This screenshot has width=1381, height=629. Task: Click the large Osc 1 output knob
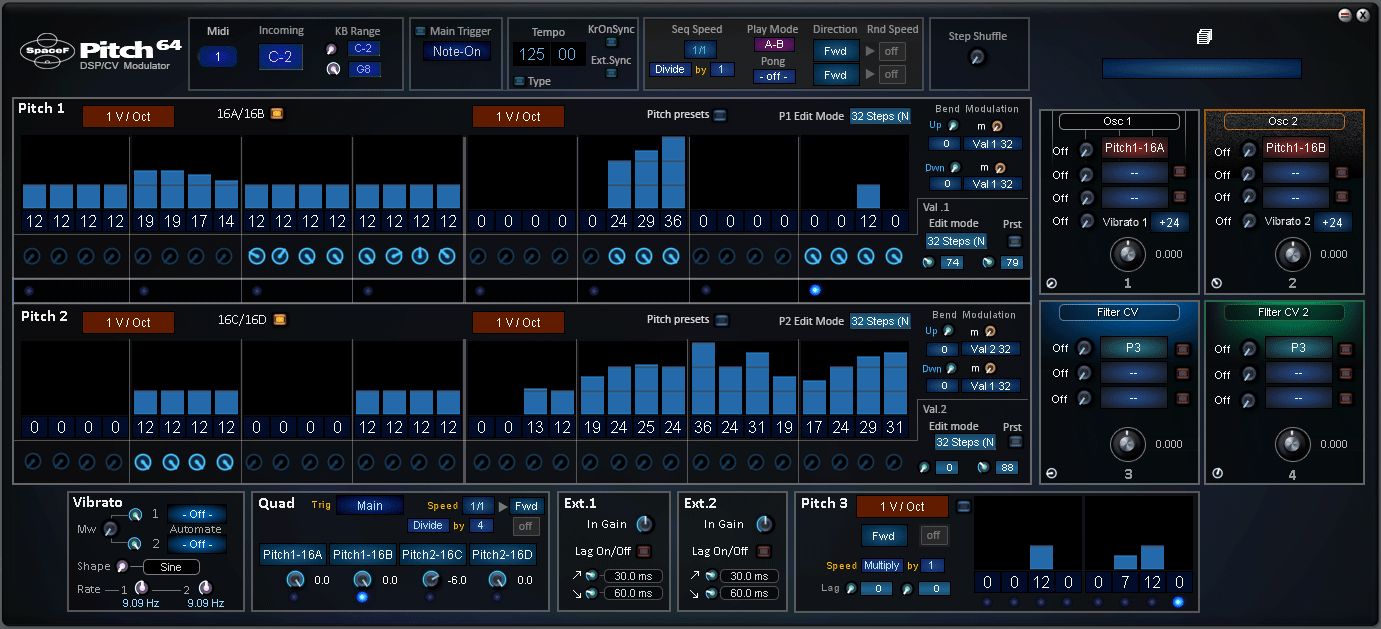coord(1127,254)
